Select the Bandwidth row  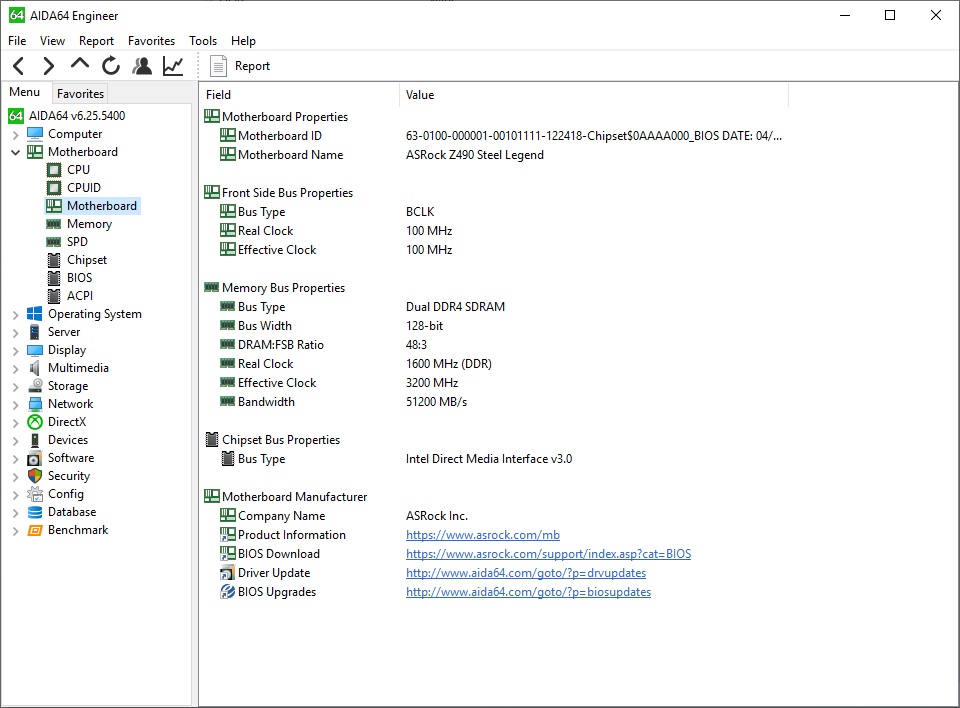[343, 402]
